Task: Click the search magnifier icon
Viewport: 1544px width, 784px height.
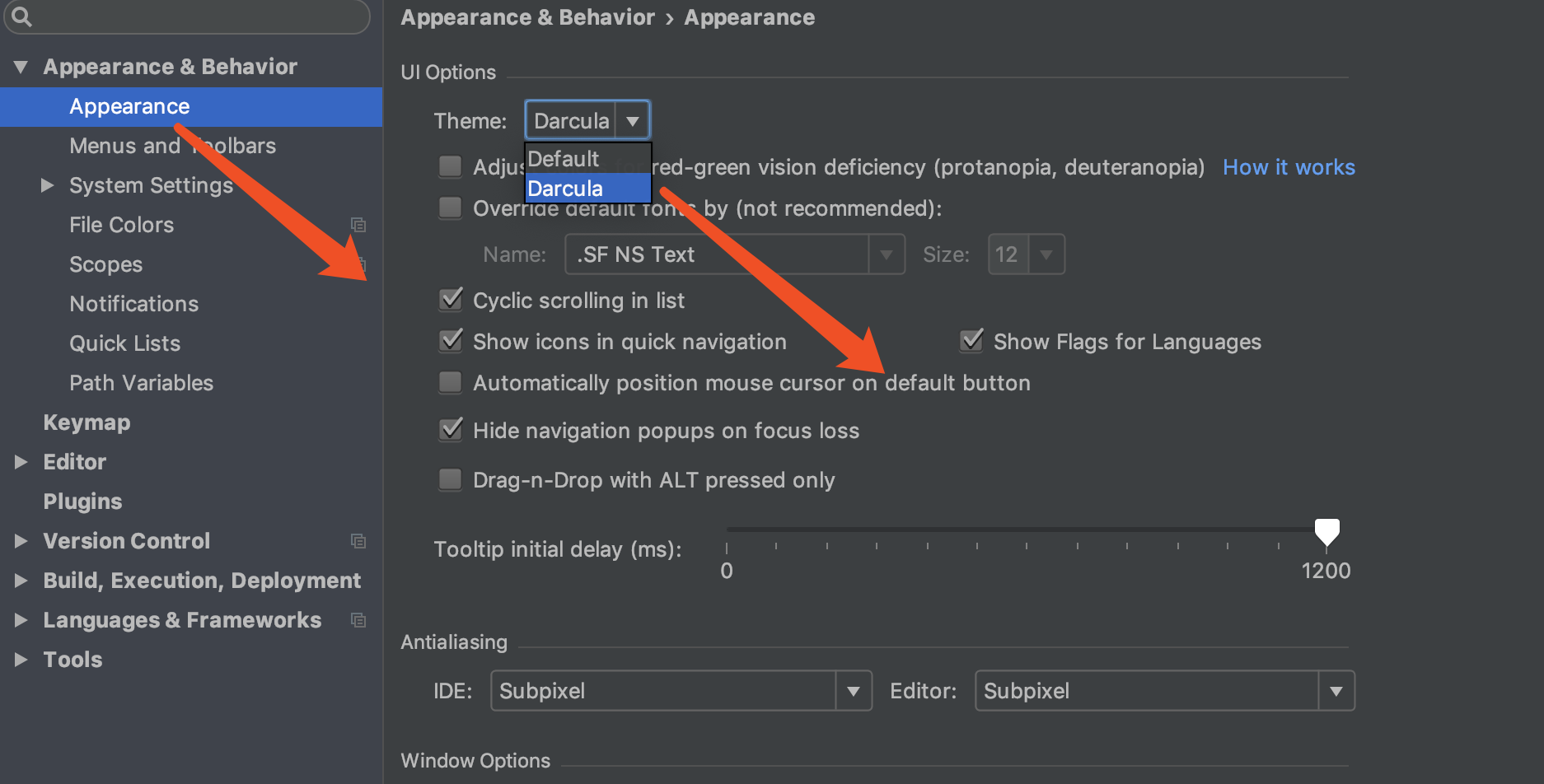Action: coord(21,16)
